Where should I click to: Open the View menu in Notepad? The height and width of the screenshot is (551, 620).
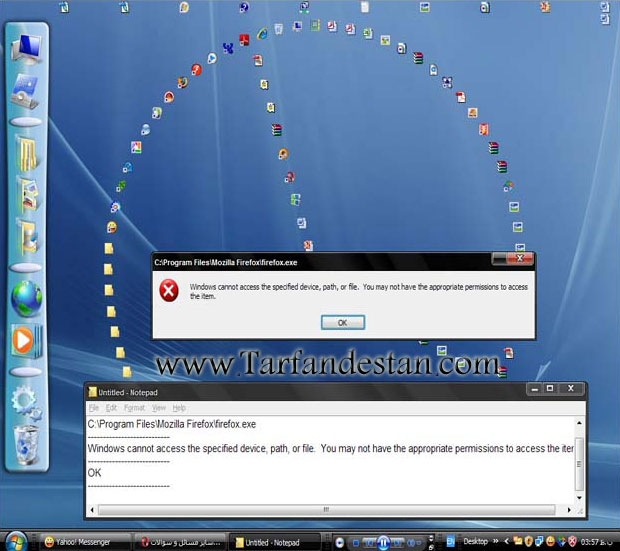(x=159, y=407)
